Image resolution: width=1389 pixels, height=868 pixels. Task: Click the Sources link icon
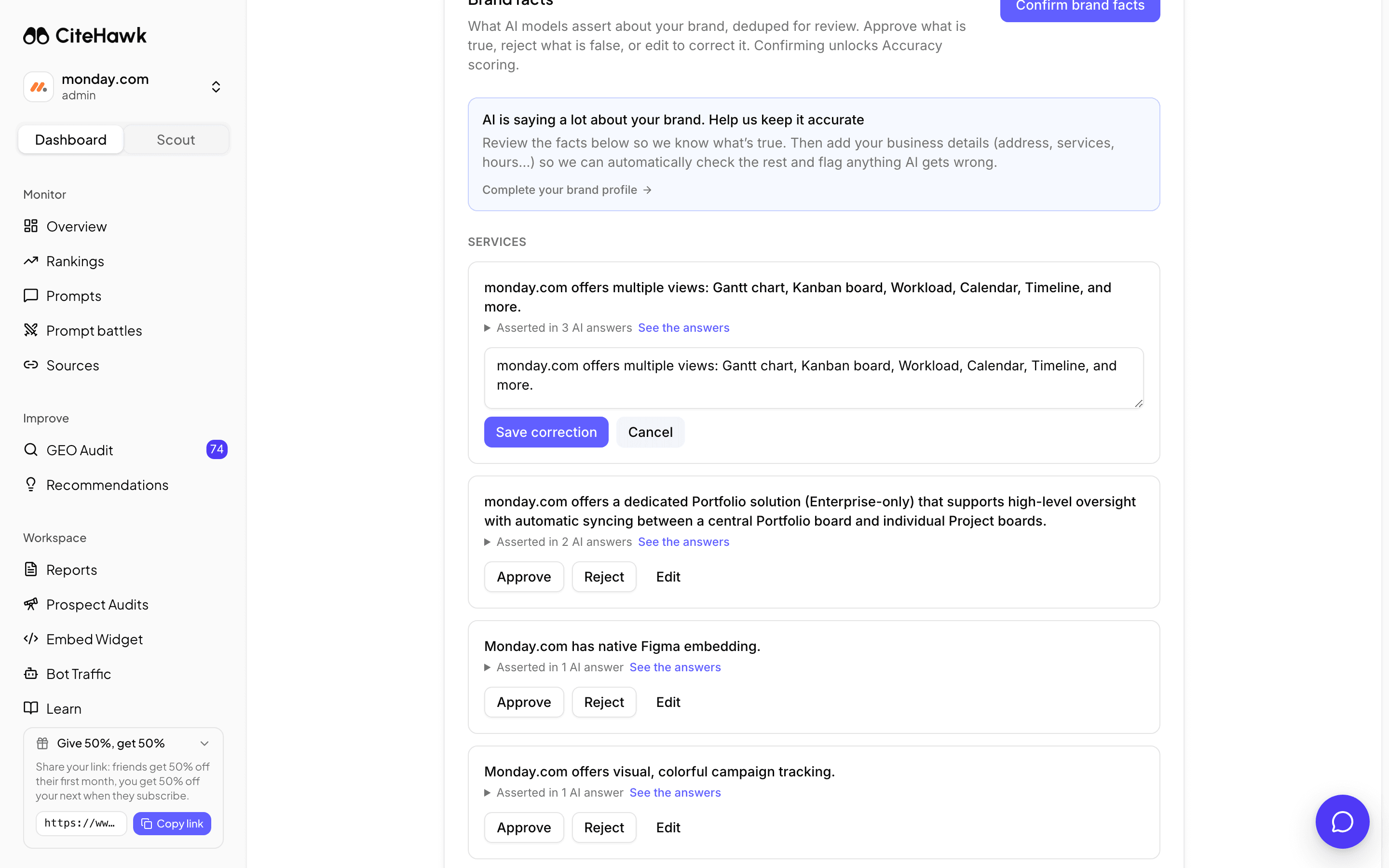pyautogui.click(x=31, y=365)
